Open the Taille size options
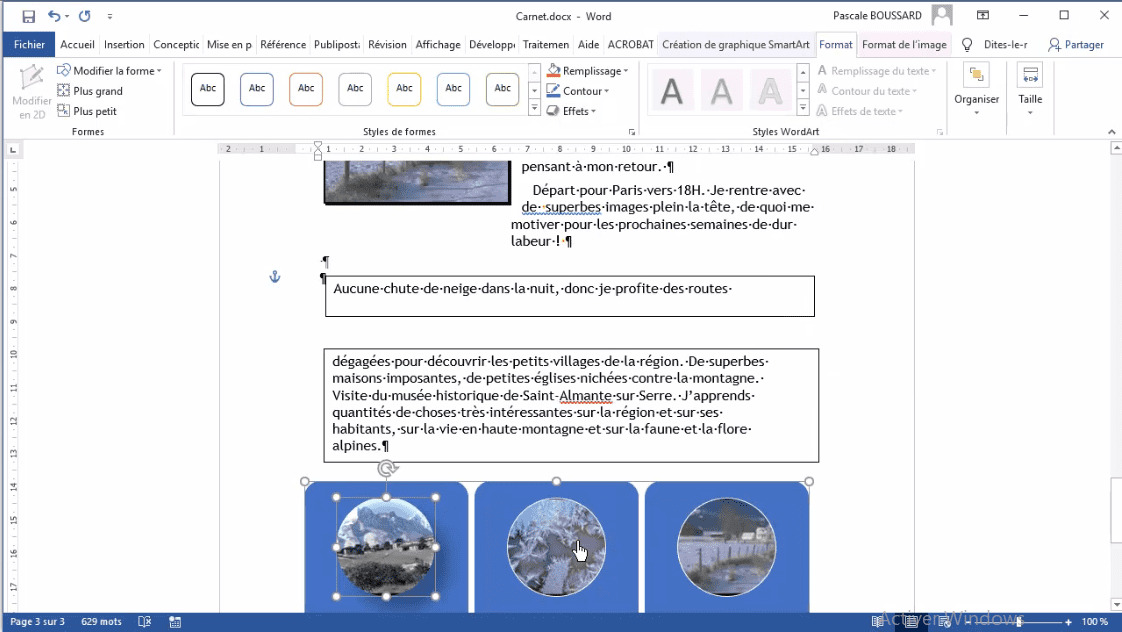1122x632 pixels. coord(1030,88)
